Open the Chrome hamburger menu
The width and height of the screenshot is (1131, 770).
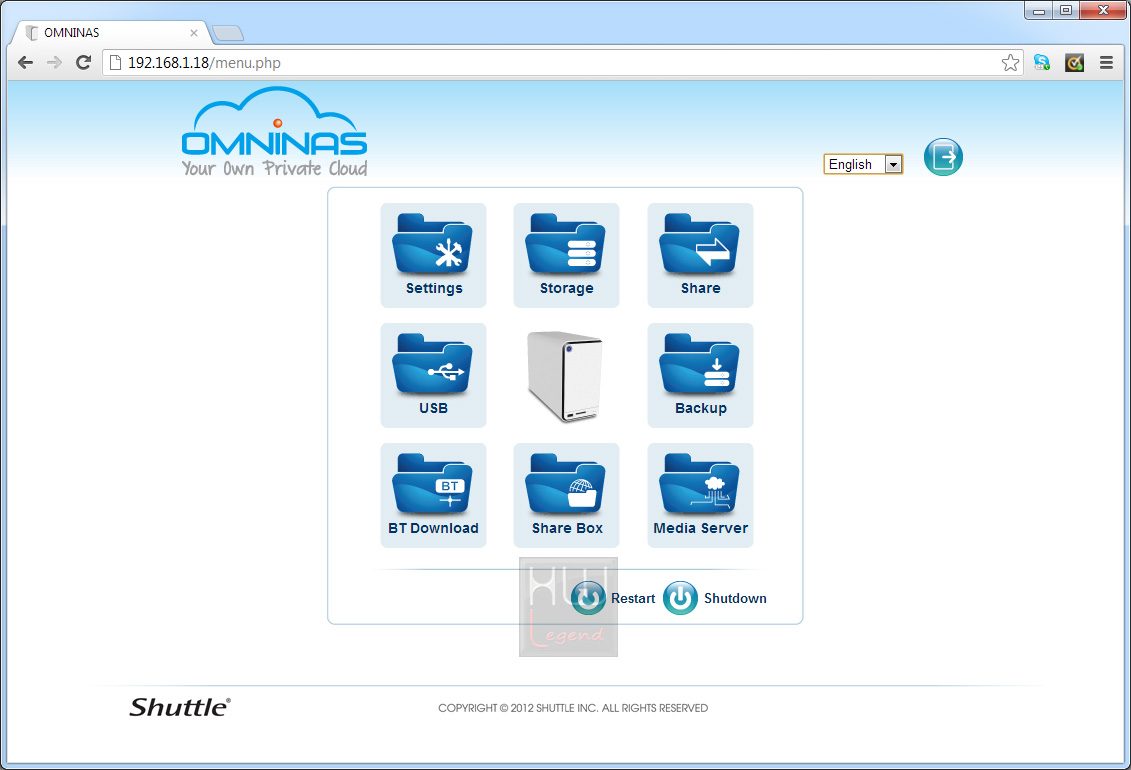[1106, 63]
